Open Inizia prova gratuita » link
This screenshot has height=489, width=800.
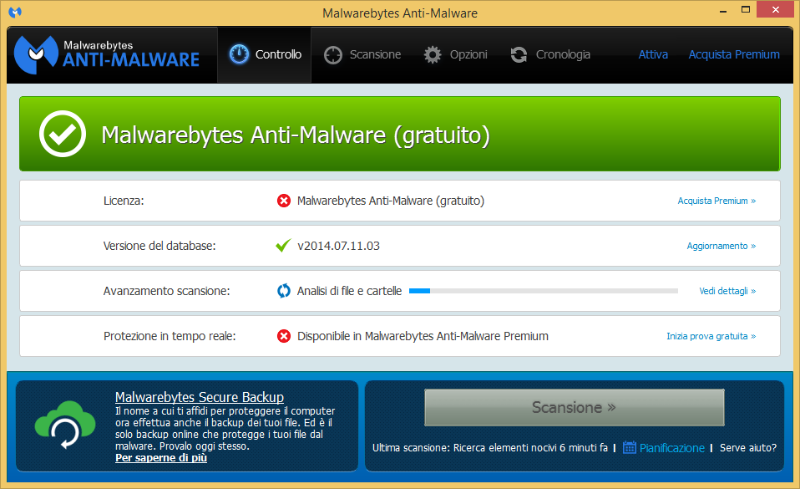click(711, 336)
